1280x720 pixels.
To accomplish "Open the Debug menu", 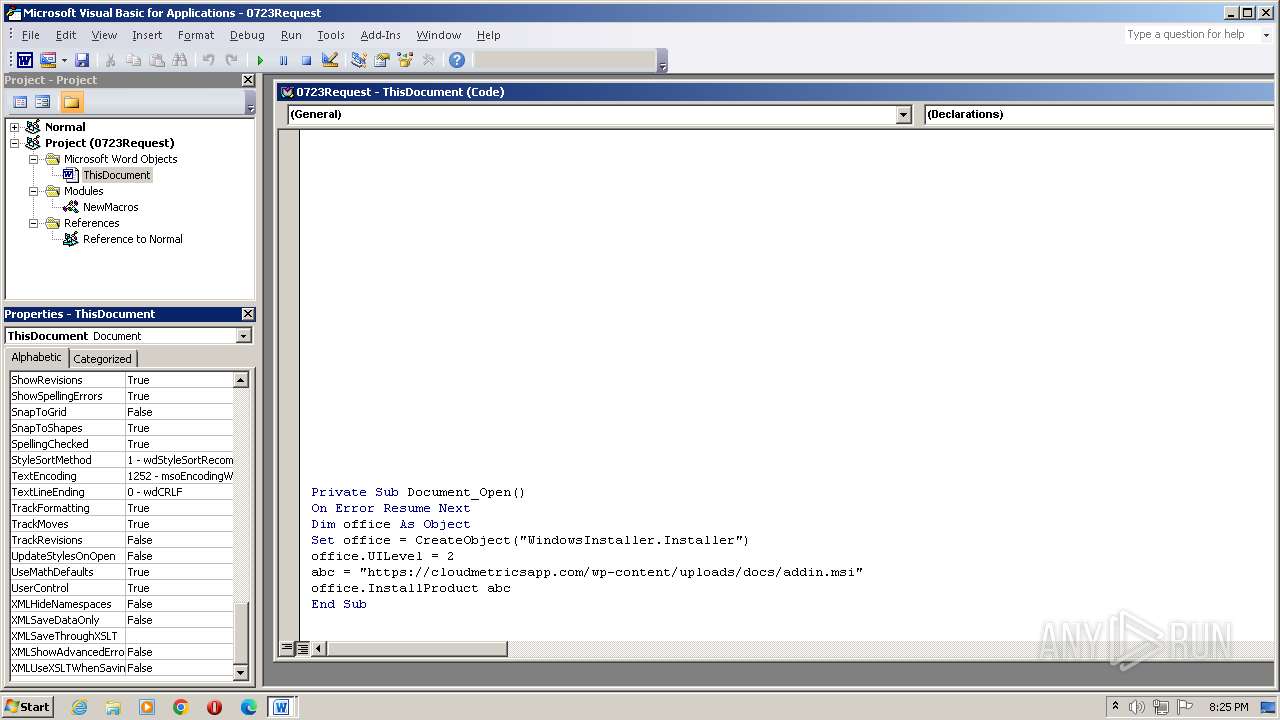I will 247,35.
